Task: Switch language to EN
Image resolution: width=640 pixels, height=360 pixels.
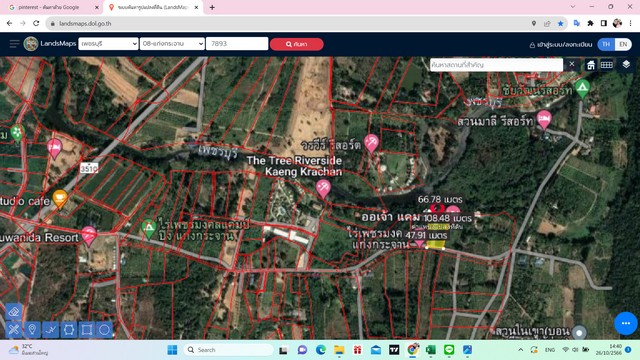Action: click(x=623, y=44)
